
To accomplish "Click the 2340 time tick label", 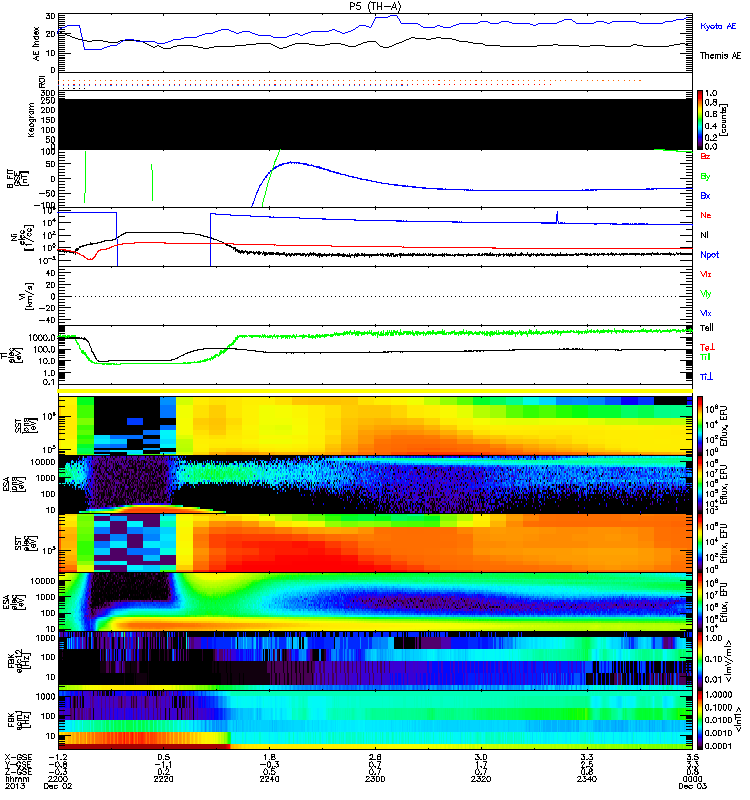I will pos(587,779).
